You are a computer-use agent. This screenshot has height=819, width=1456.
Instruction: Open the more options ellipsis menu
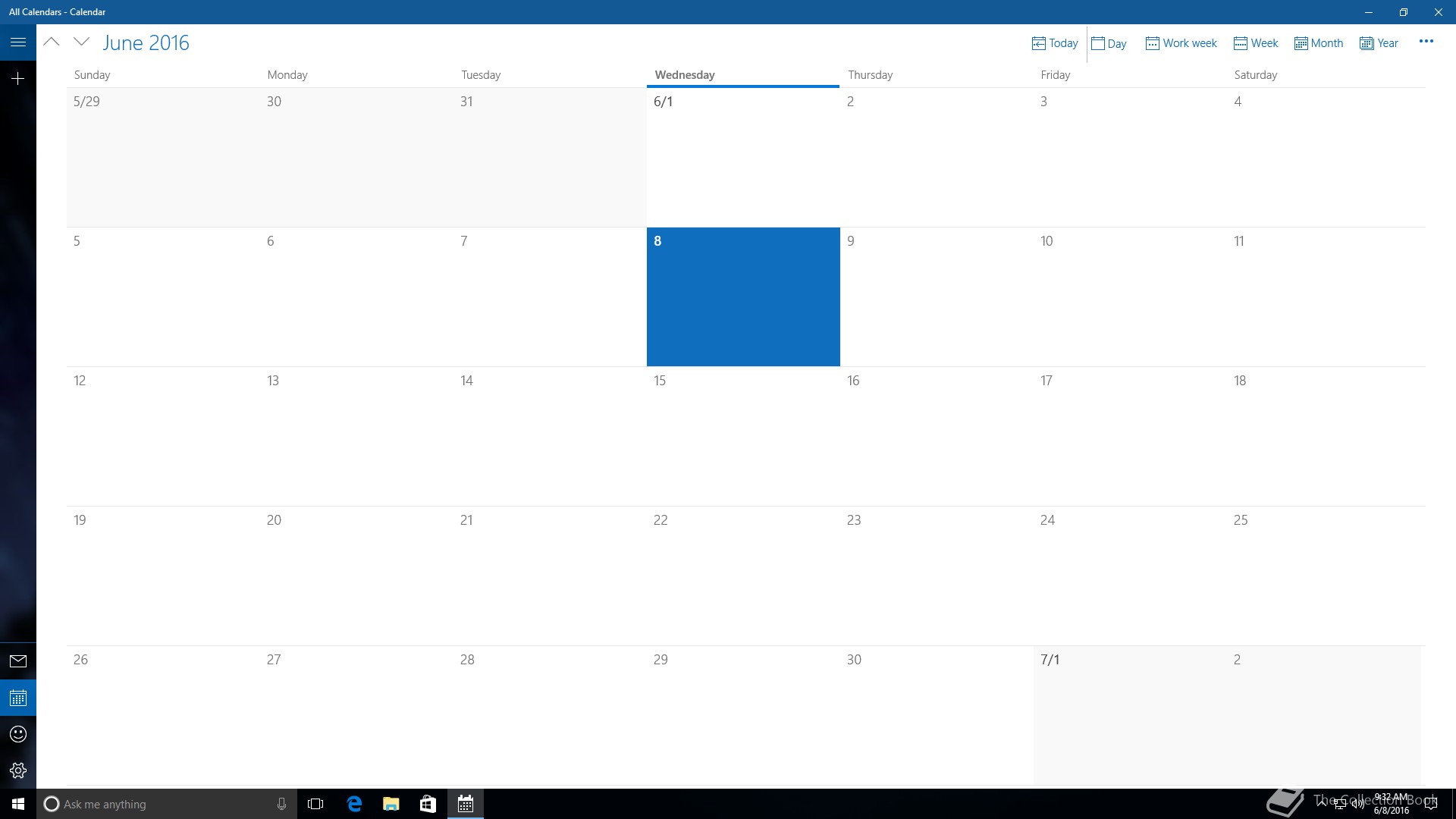1426,42
